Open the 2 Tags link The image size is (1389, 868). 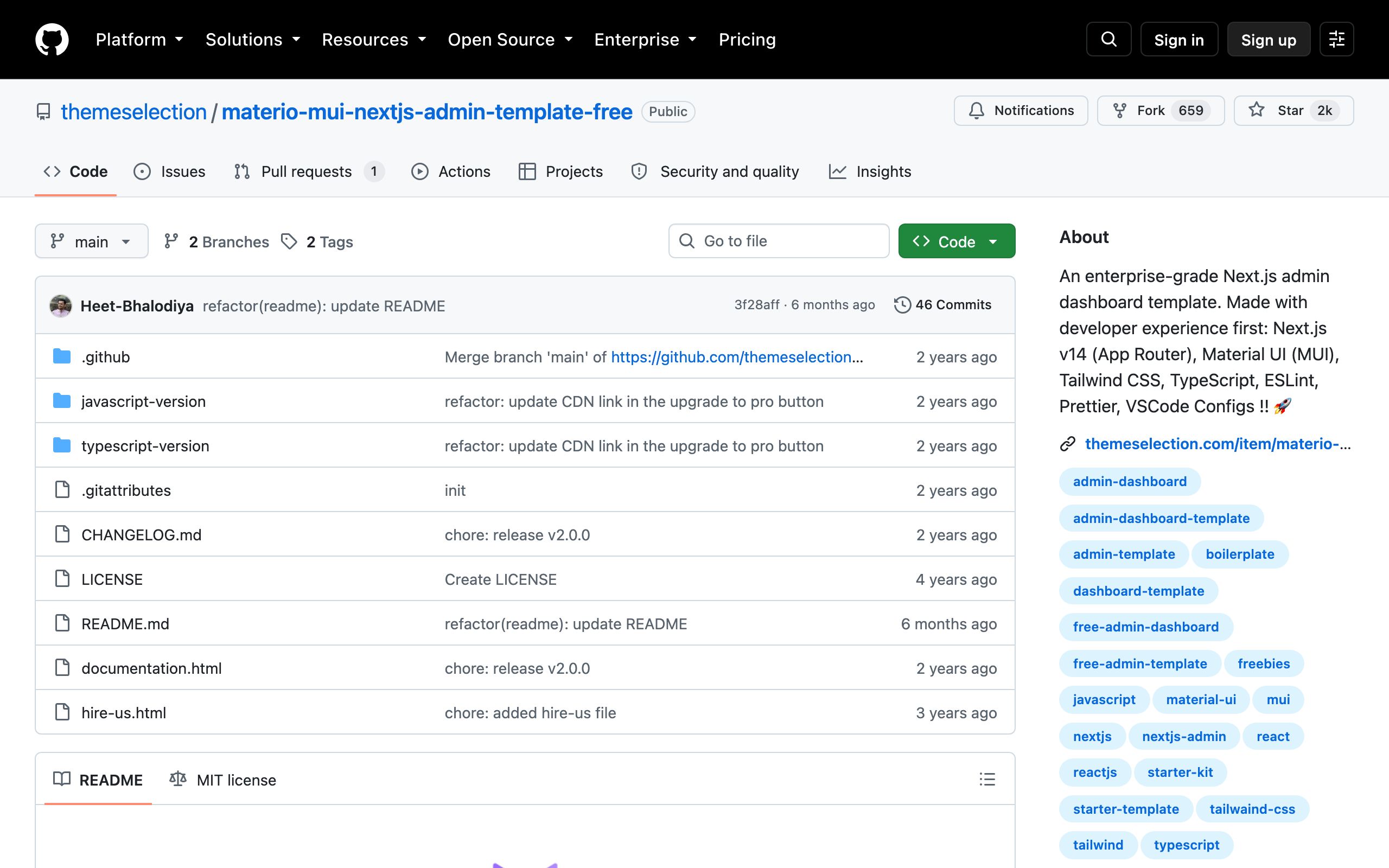317,241
